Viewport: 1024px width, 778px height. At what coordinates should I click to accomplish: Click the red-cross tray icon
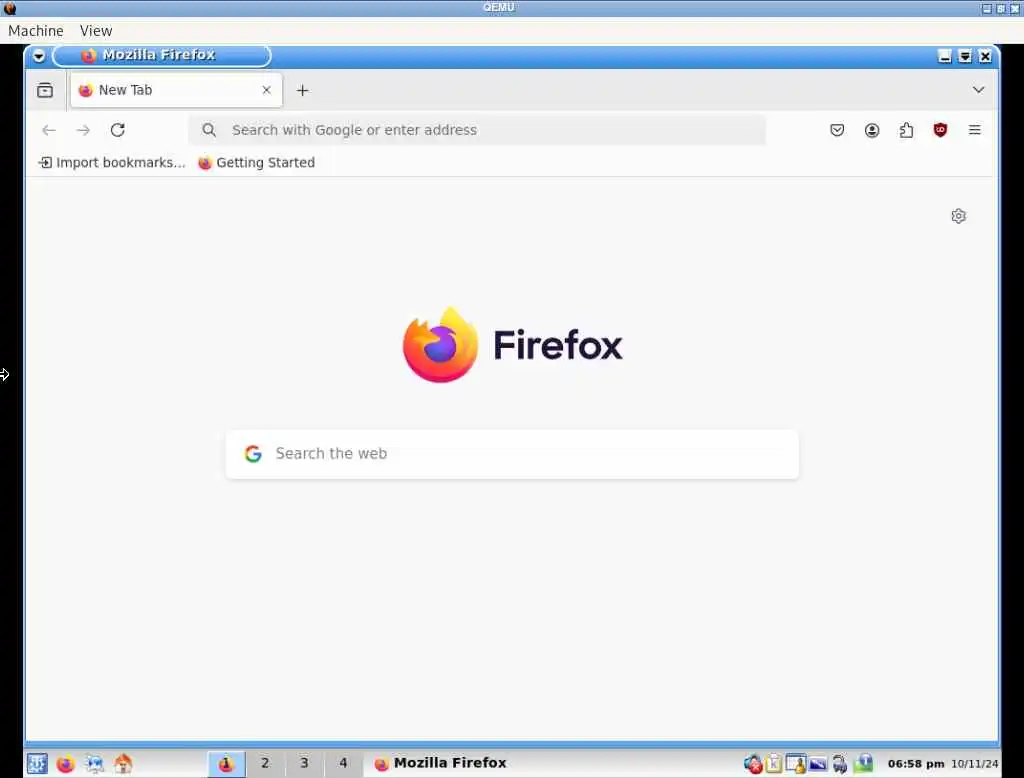pyautogui.click(x=752, y=763)
